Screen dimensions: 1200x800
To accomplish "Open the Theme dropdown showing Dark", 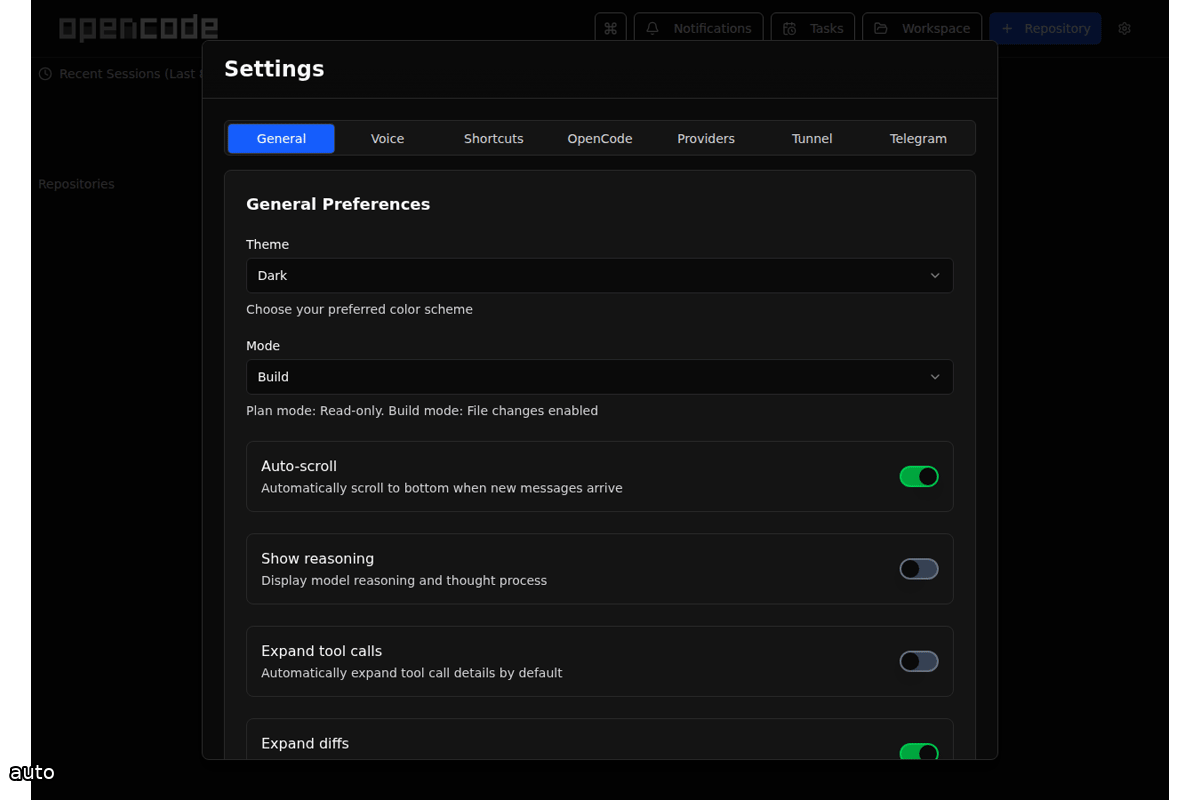I will point(599,275).
